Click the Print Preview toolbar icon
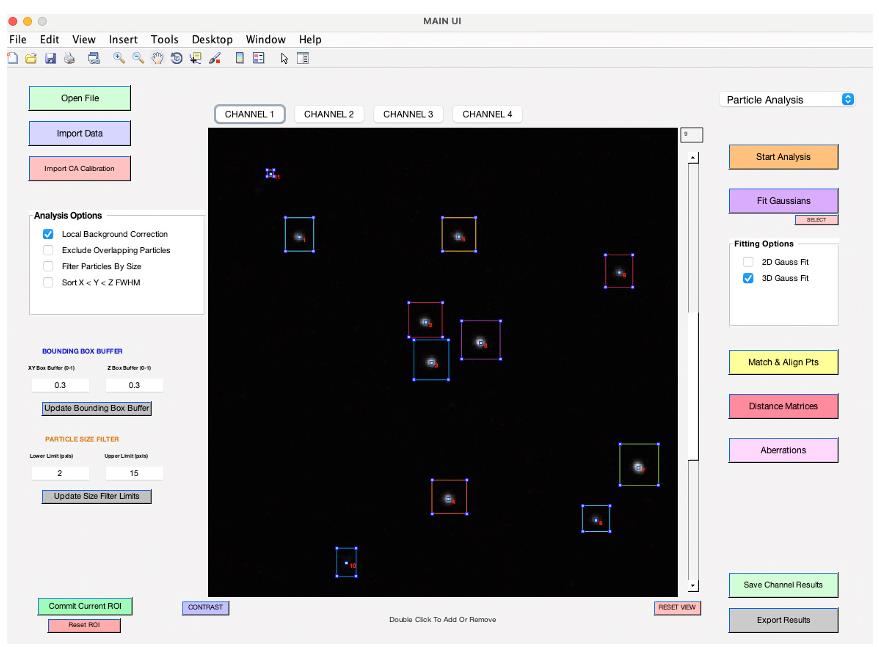This screenshot has width=879, height=647. click(x=94, y=58)
